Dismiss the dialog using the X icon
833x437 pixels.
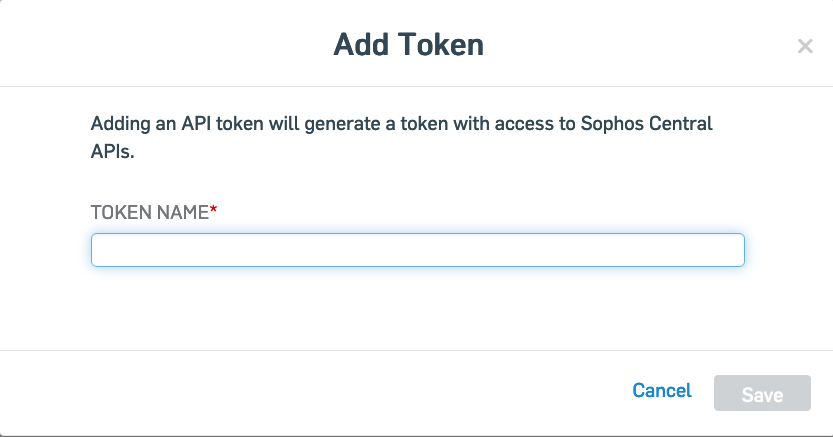[805, 46]
